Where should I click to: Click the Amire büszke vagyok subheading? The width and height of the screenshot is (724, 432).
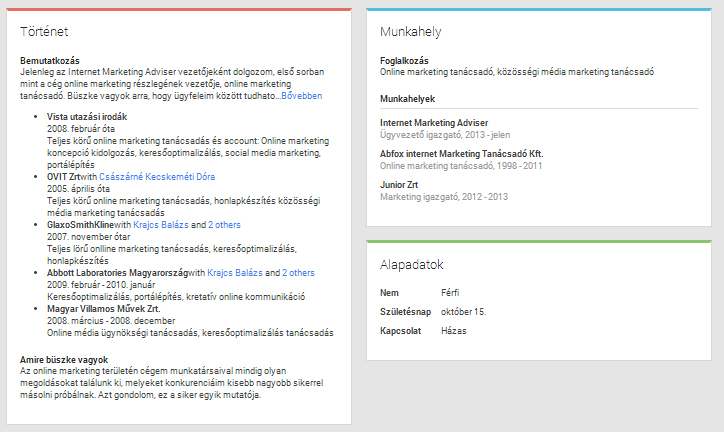coord(64,360)
